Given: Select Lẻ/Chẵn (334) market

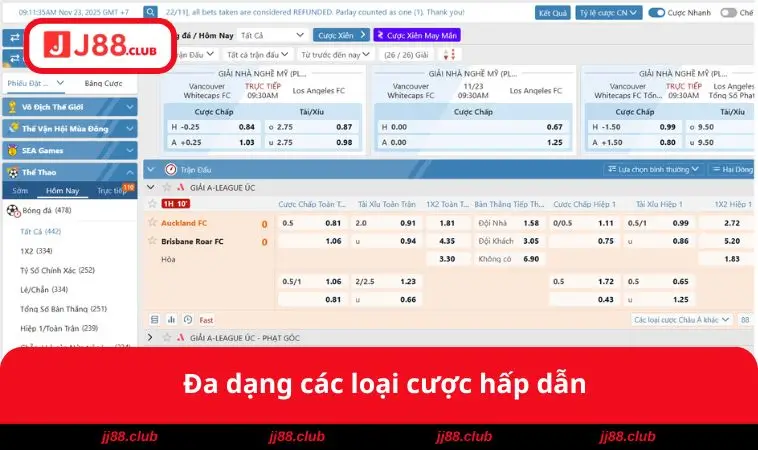Looking at the screenshot, I should click(44, 290).
